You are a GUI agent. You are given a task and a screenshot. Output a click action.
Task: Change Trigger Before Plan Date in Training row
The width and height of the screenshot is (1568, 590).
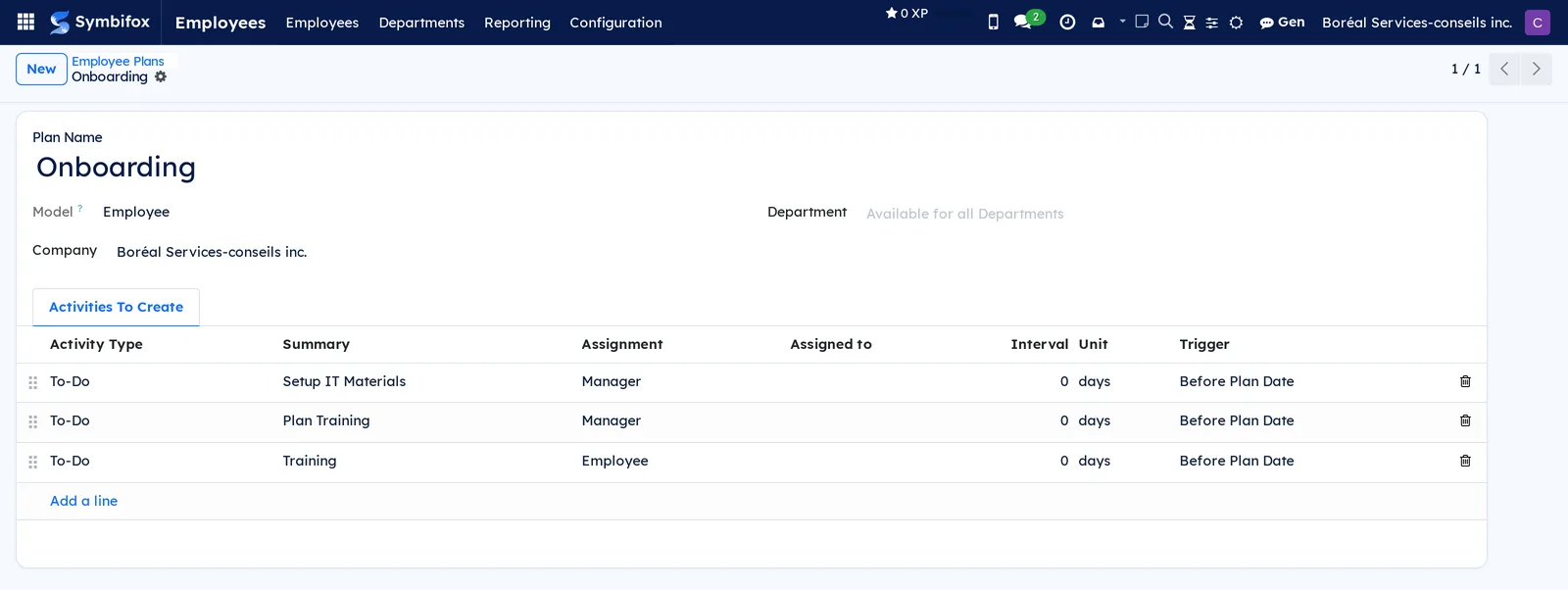[1237, 461]
